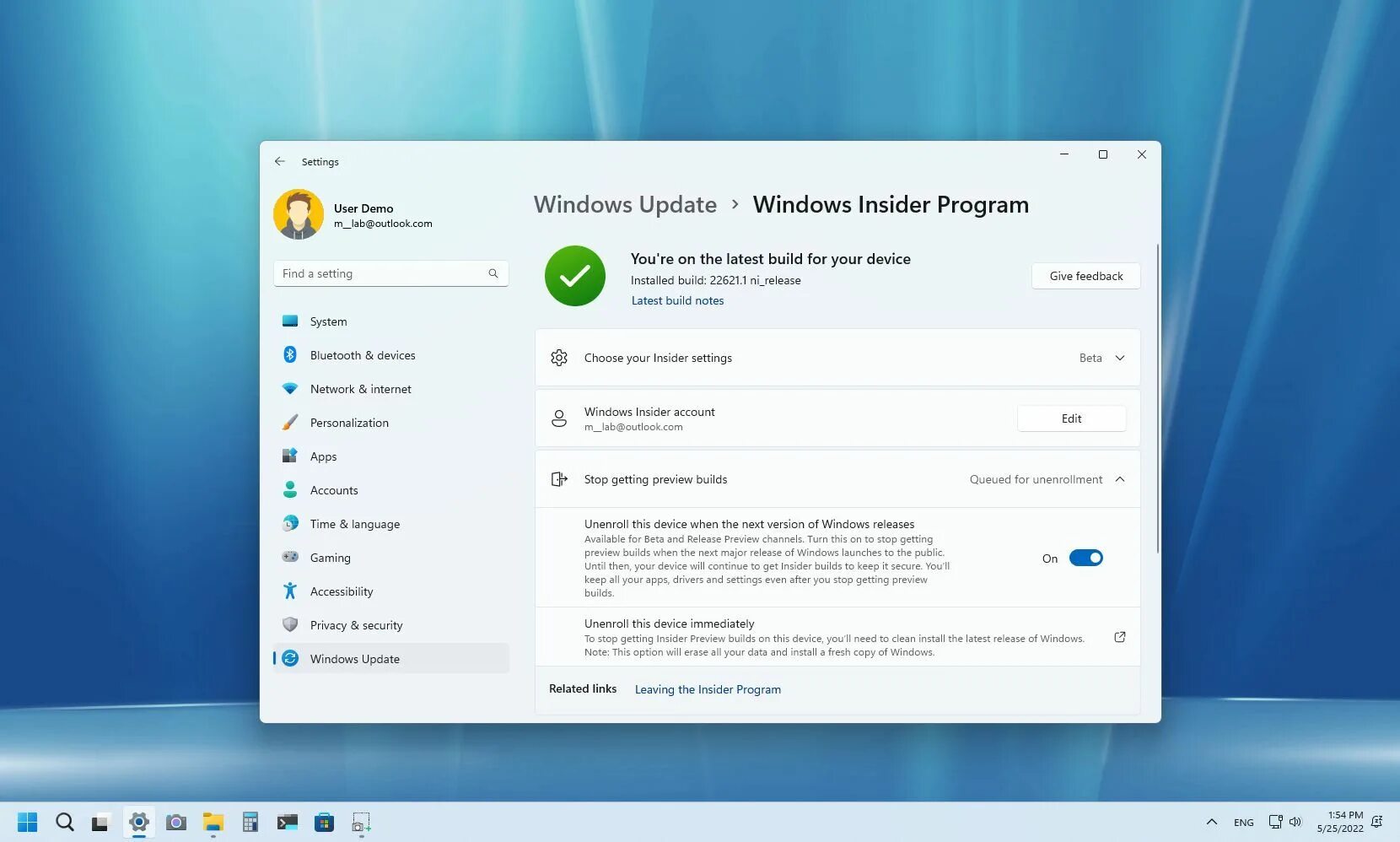Open System settings

click(391, 321)
